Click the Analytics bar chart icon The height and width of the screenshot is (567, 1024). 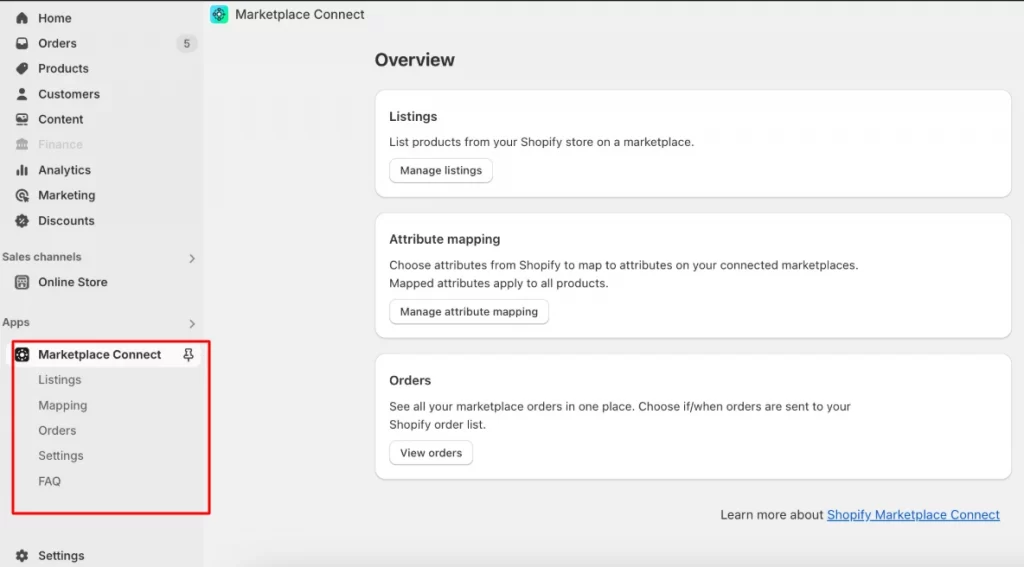22,170
